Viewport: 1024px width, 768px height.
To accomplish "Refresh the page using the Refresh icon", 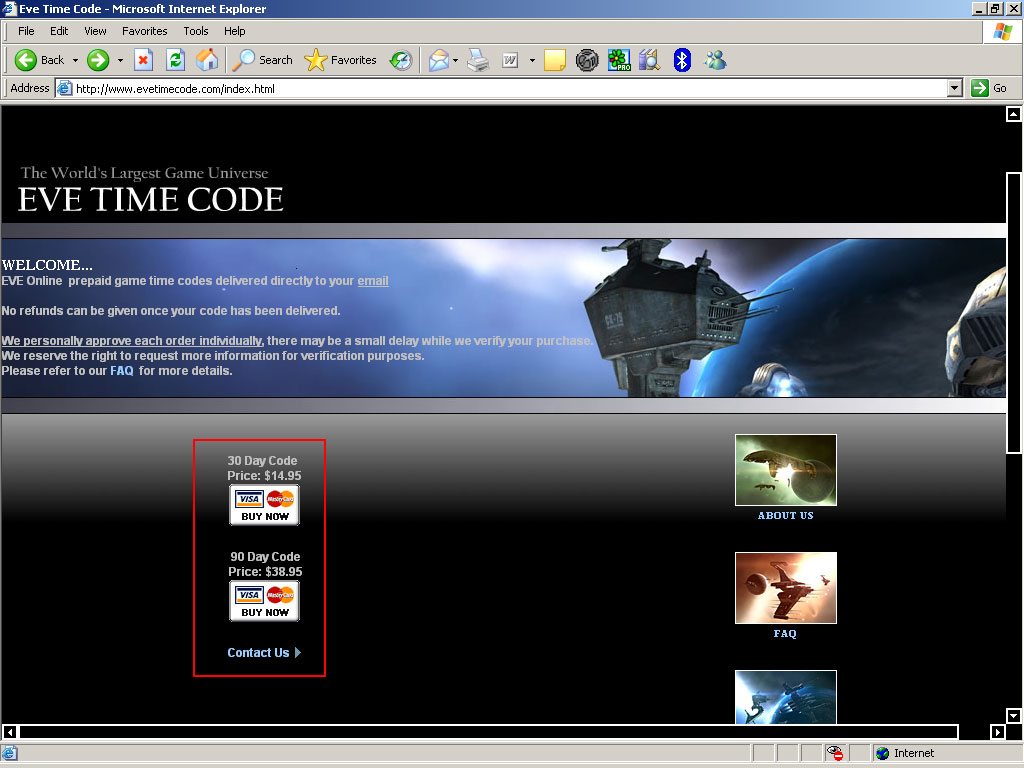I will pos(175,60).
